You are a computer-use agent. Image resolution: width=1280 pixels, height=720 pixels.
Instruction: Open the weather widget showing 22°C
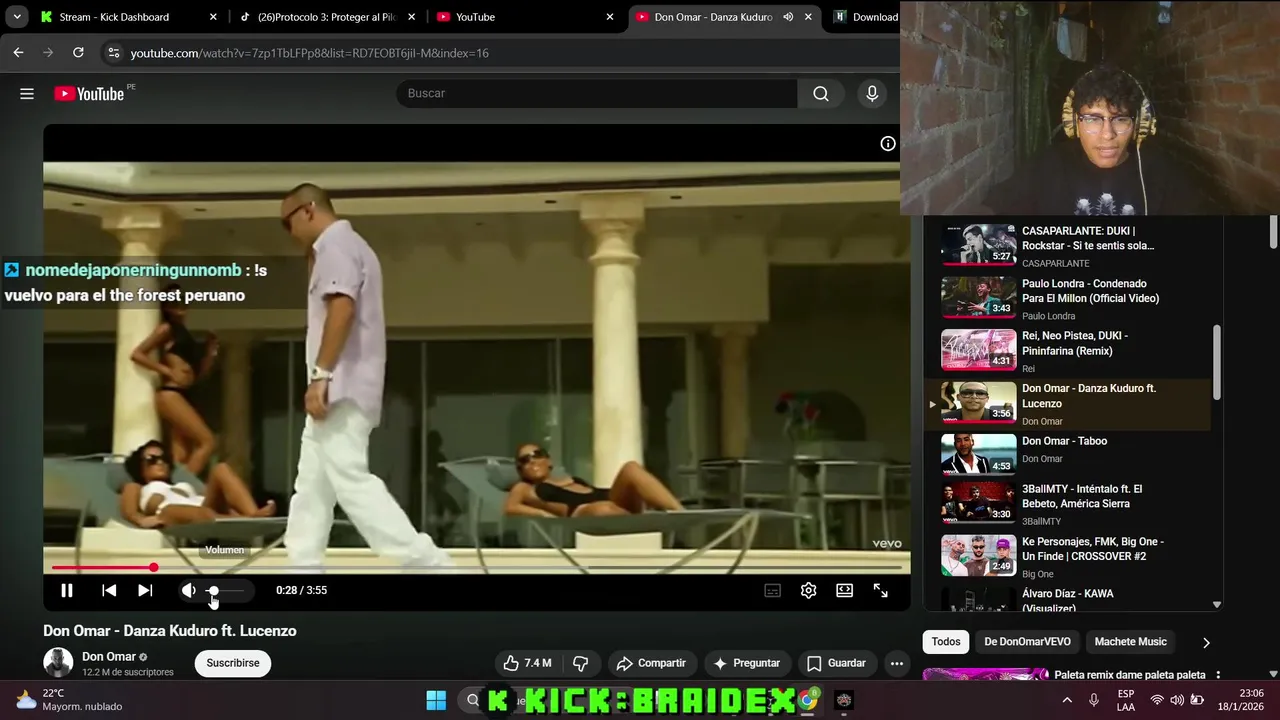tap(70, 700)
